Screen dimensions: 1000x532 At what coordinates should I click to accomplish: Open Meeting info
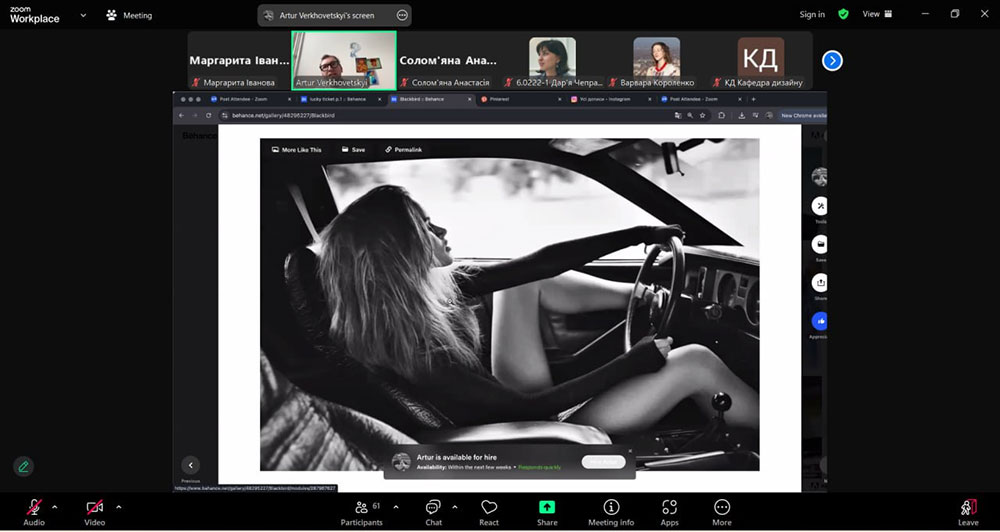pyautogui.click(x=611, y=513)
